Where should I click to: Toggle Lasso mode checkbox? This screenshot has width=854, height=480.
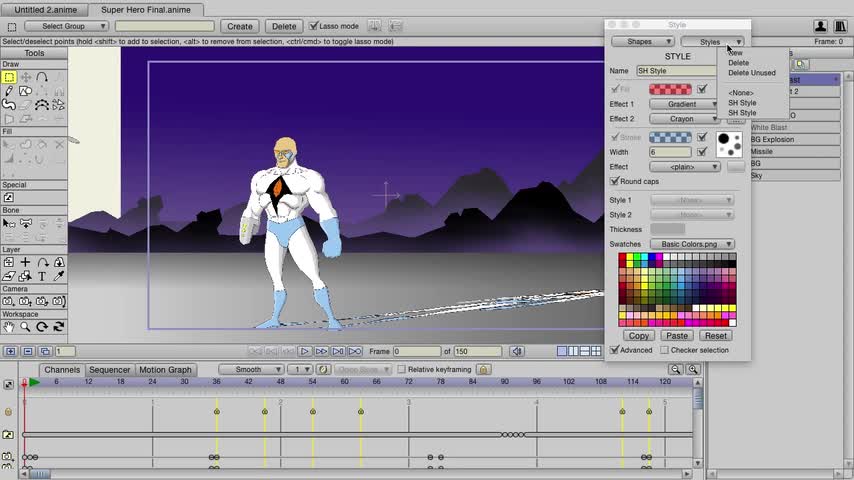[314, 26]
